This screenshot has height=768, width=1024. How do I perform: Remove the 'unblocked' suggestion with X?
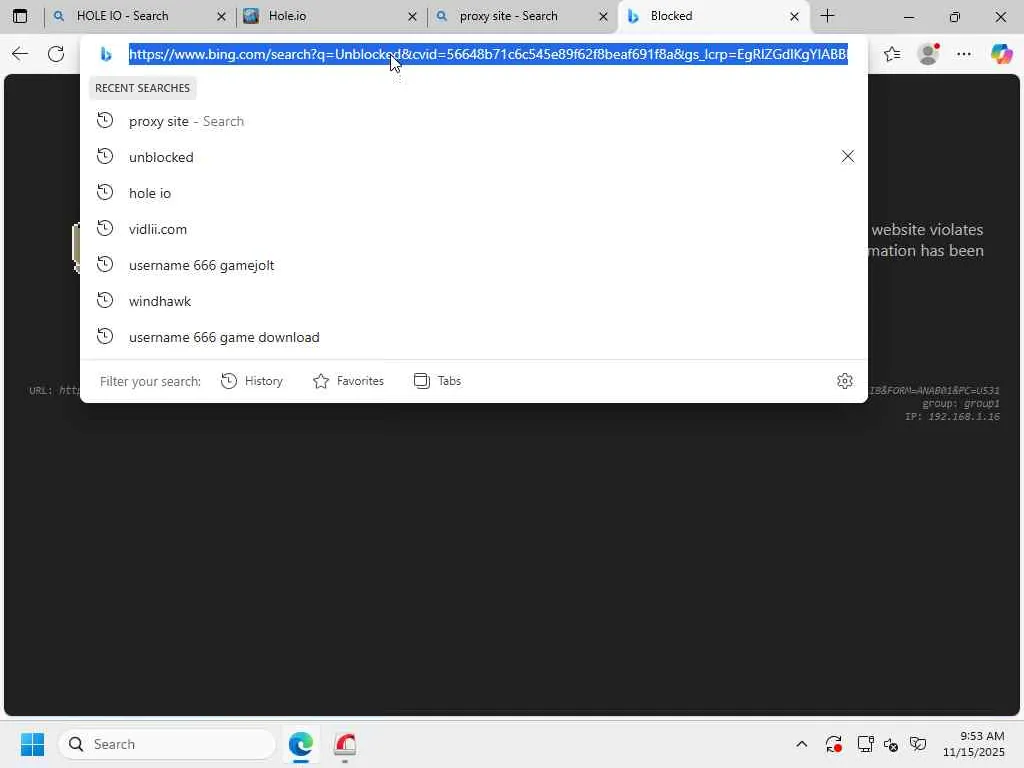coord(848,157)
